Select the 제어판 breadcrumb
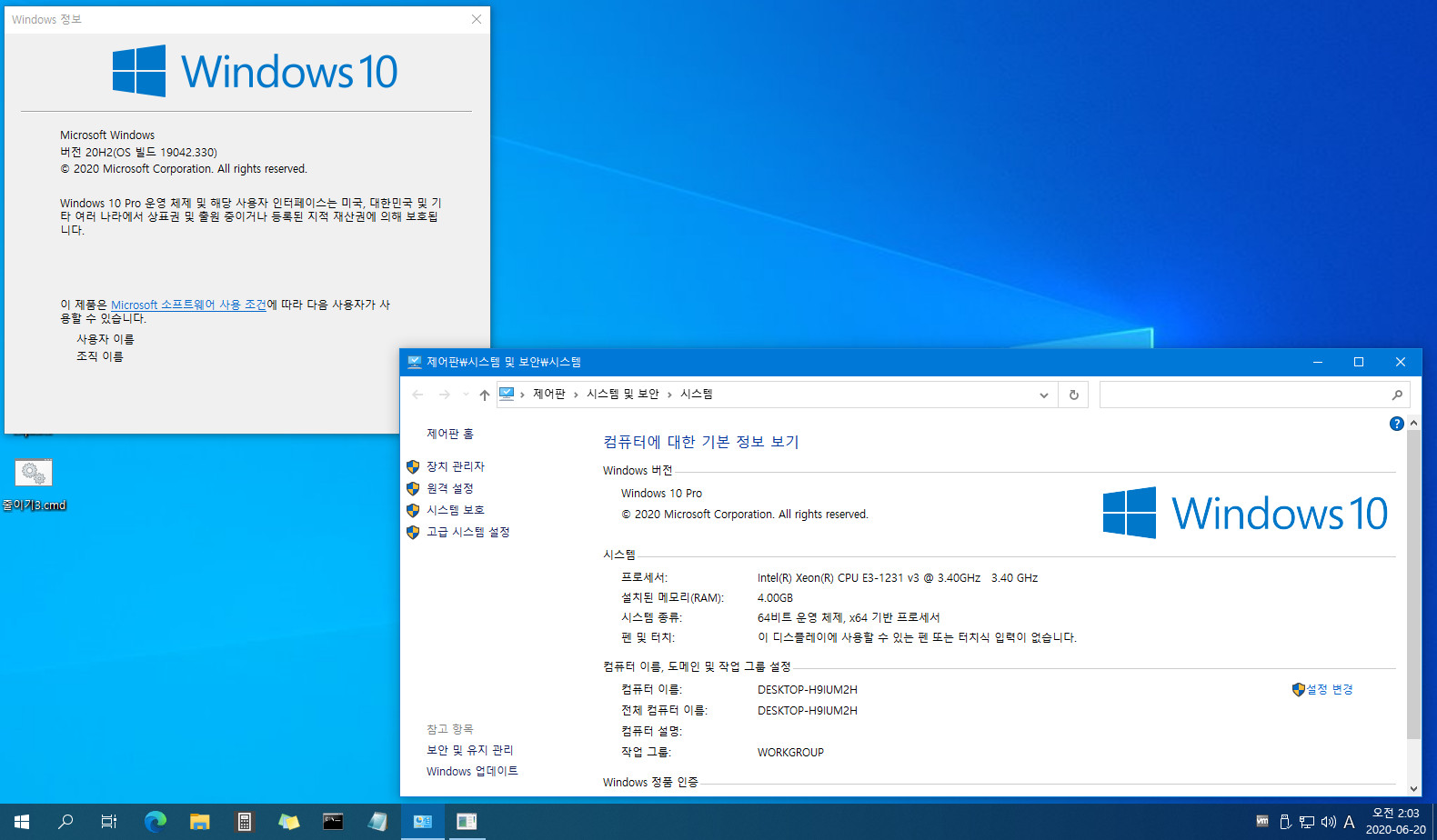Screen dimensions: 1437x840 [548, 394]
